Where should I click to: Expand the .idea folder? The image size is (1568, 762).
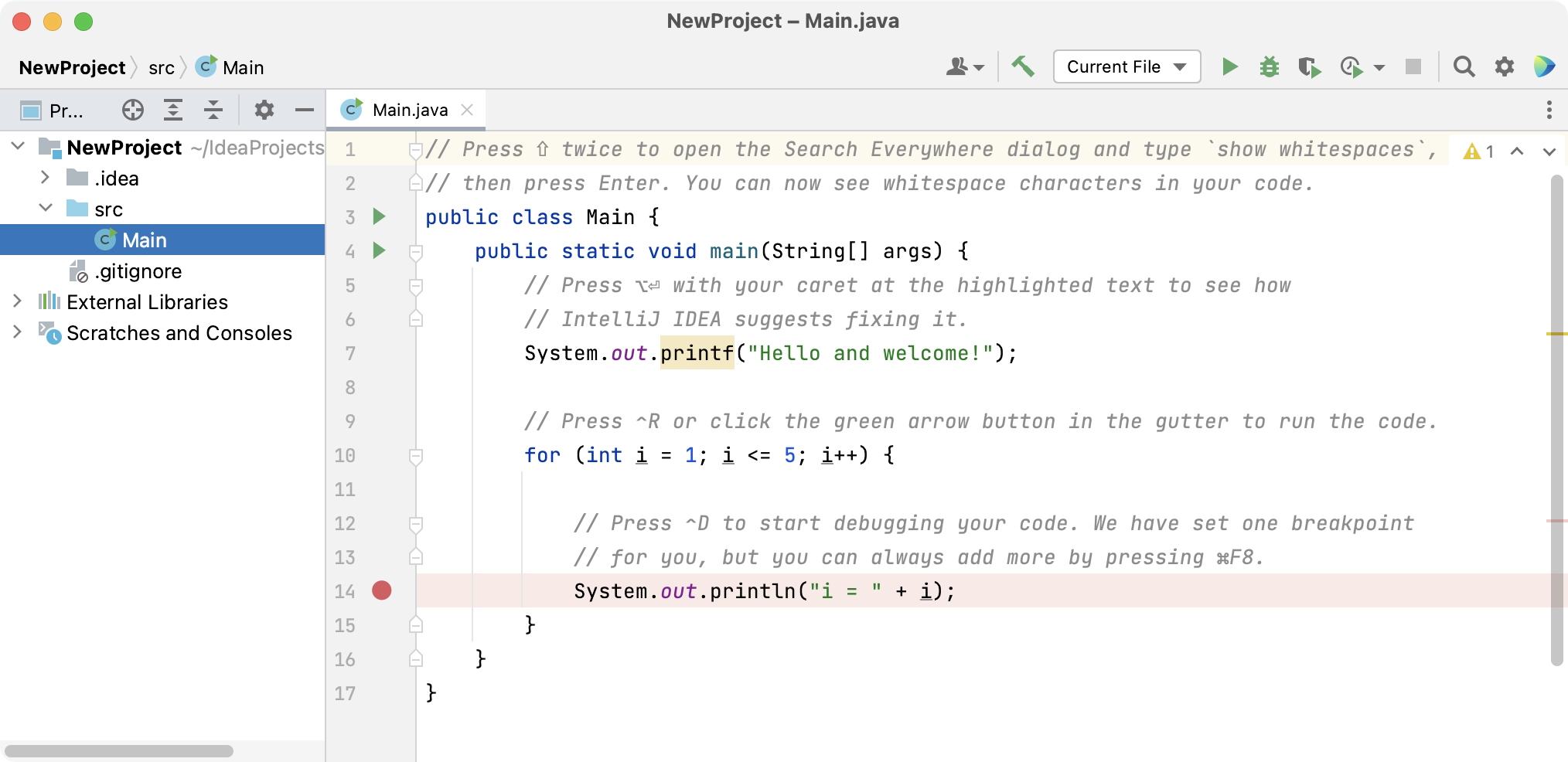[x=45, y=178]
